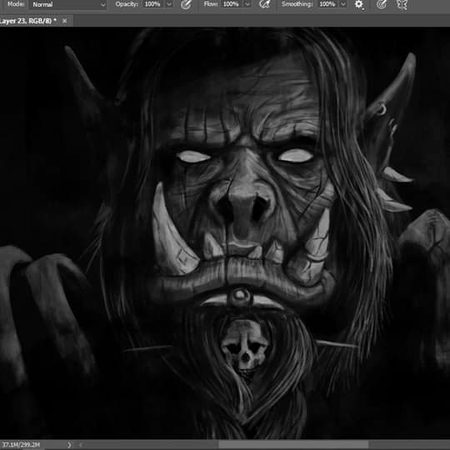
Task: Open symmetry paint butterfly icon
Action: tap(402, 5)
